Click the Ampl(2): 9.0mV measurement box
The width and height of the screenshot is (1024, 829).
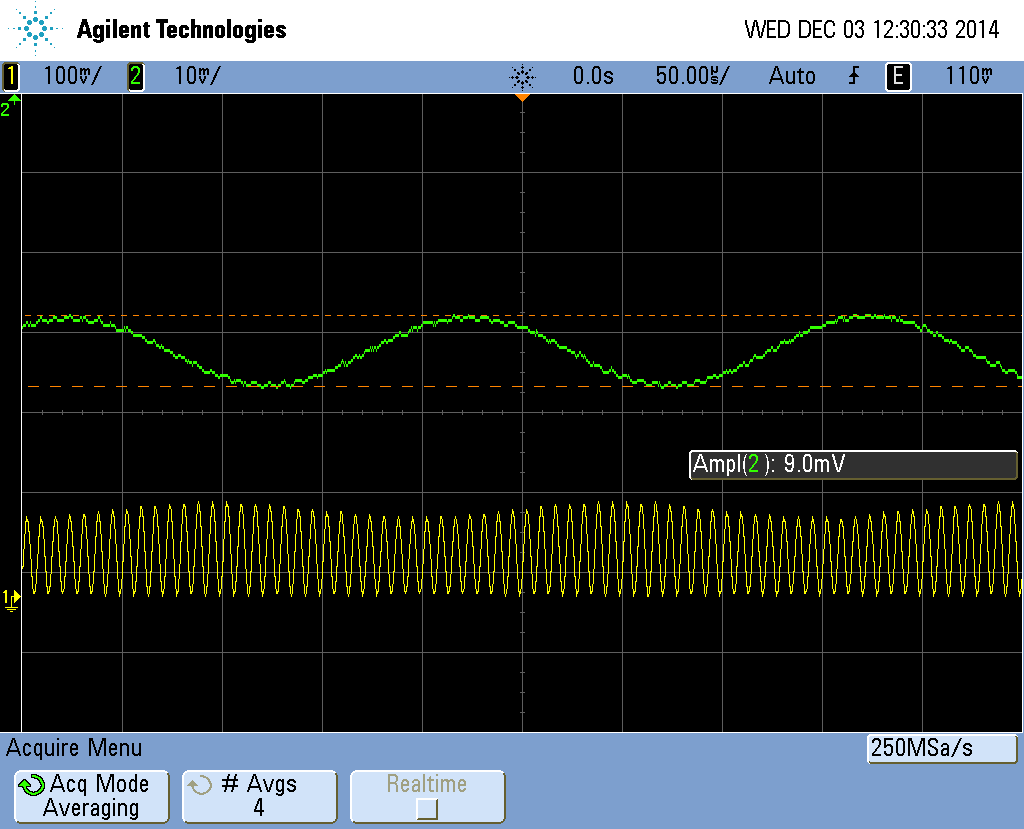click(852, 464)
